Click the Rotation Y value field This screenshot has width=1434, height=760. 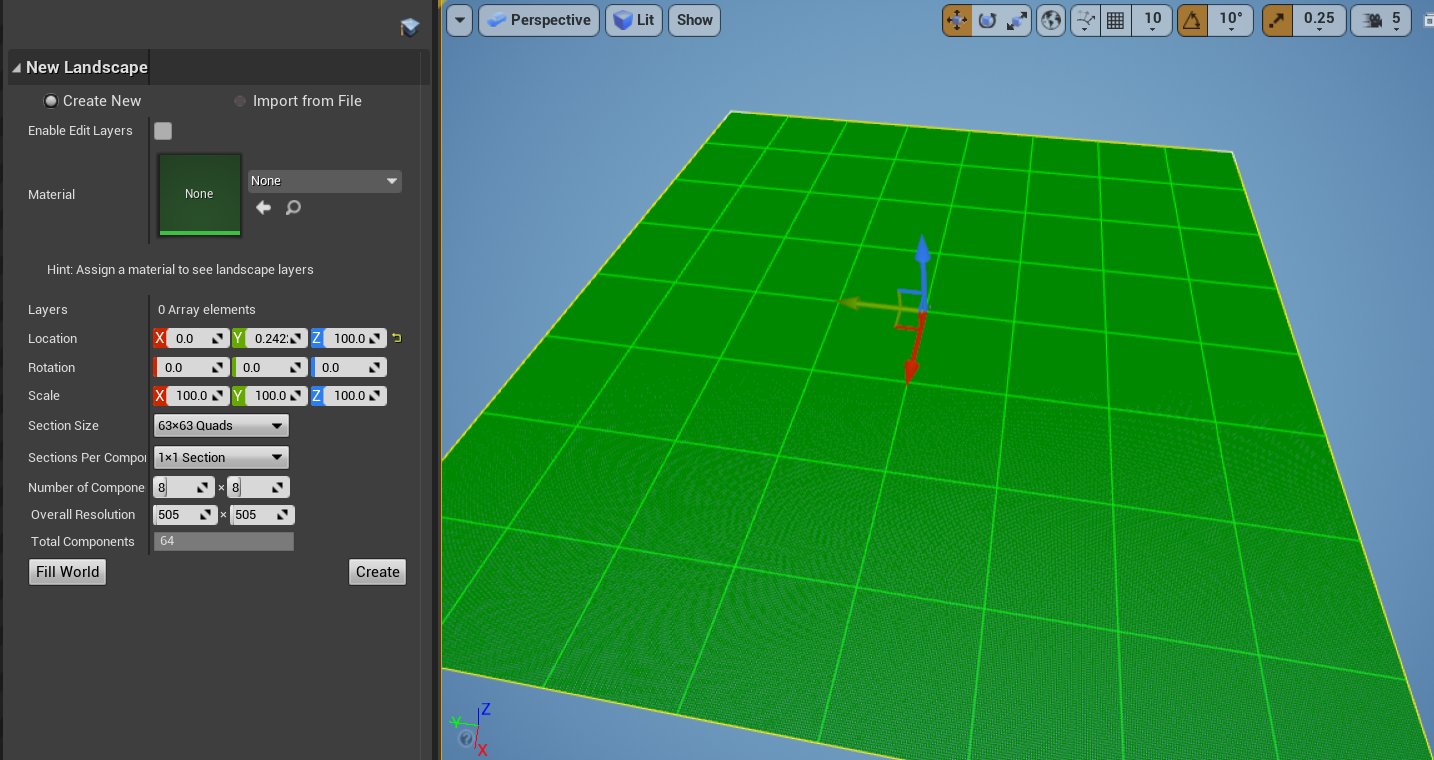click(270, 368)
